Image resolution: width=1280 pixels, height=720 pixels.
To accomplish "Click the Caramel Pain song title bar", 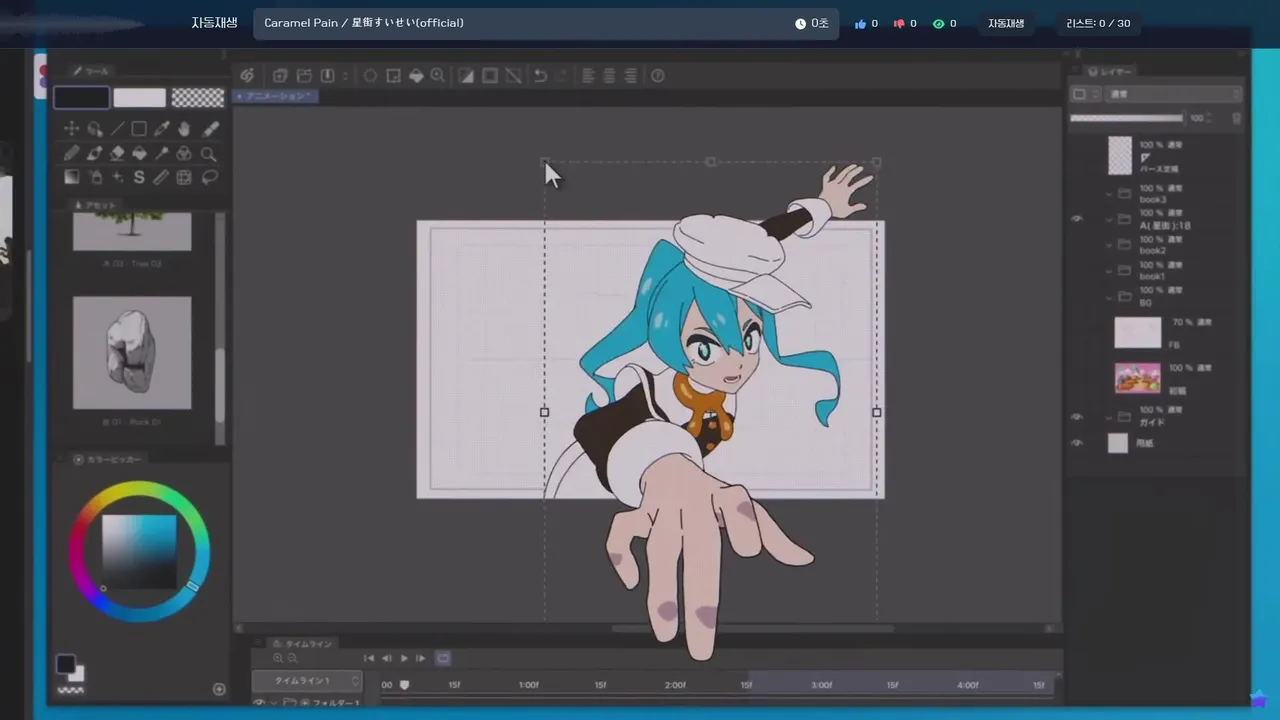I will coord(546,24).
